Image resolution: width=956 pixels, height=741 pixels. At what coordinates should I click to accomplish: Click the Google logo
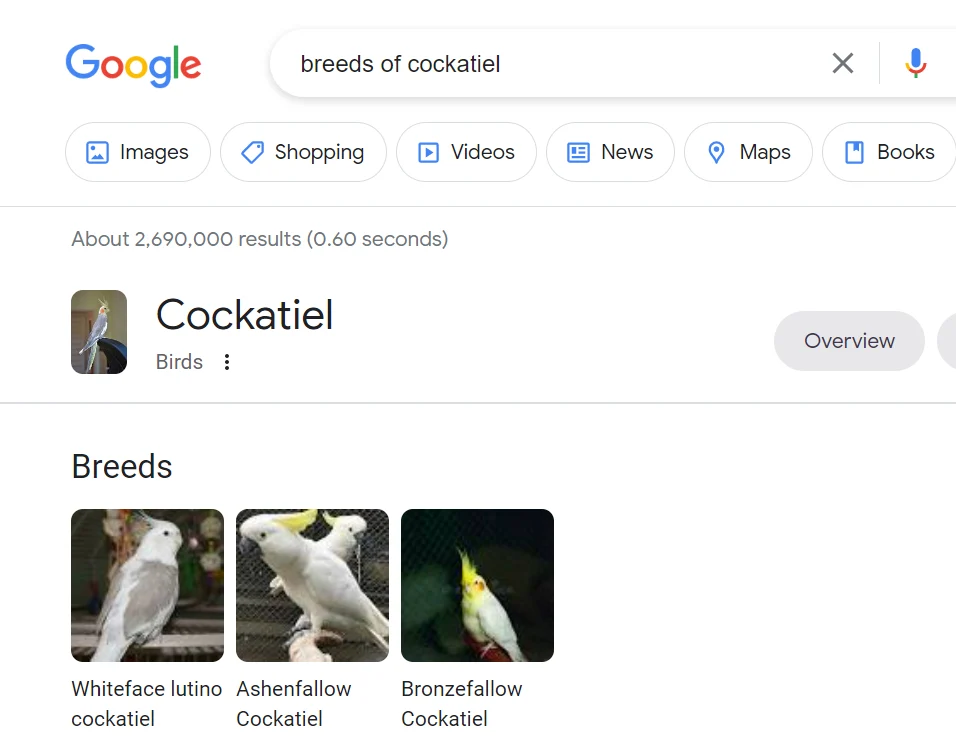[x=133, y=64]
